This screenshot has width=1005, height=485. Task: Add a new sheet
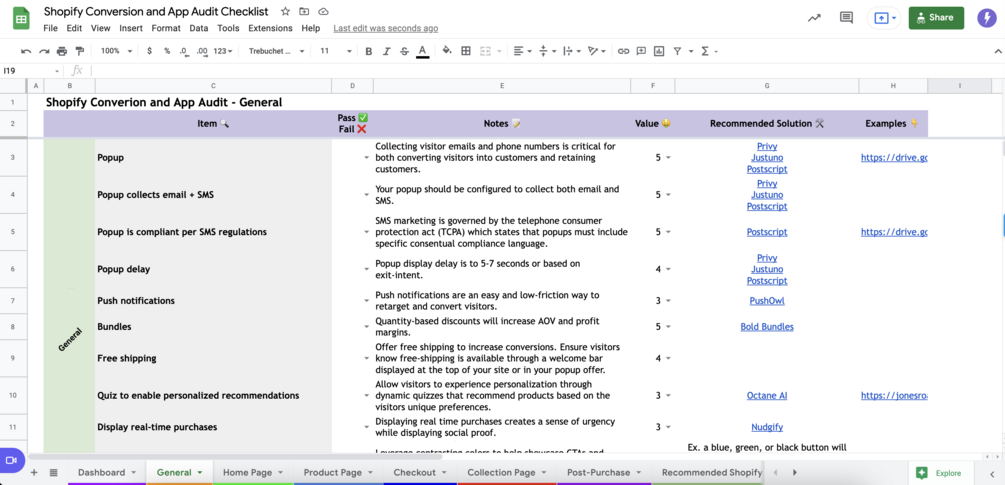point(34,472)
